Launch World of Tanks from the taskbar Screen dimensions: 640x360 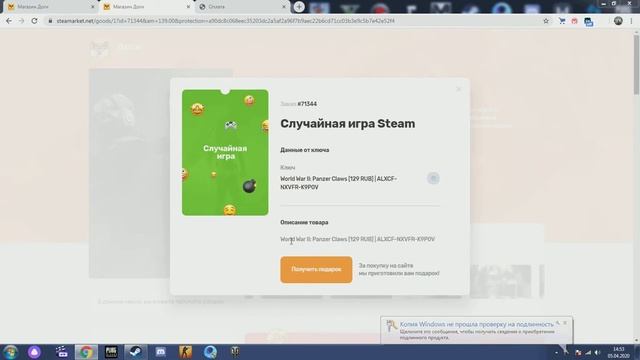point(235,352)
